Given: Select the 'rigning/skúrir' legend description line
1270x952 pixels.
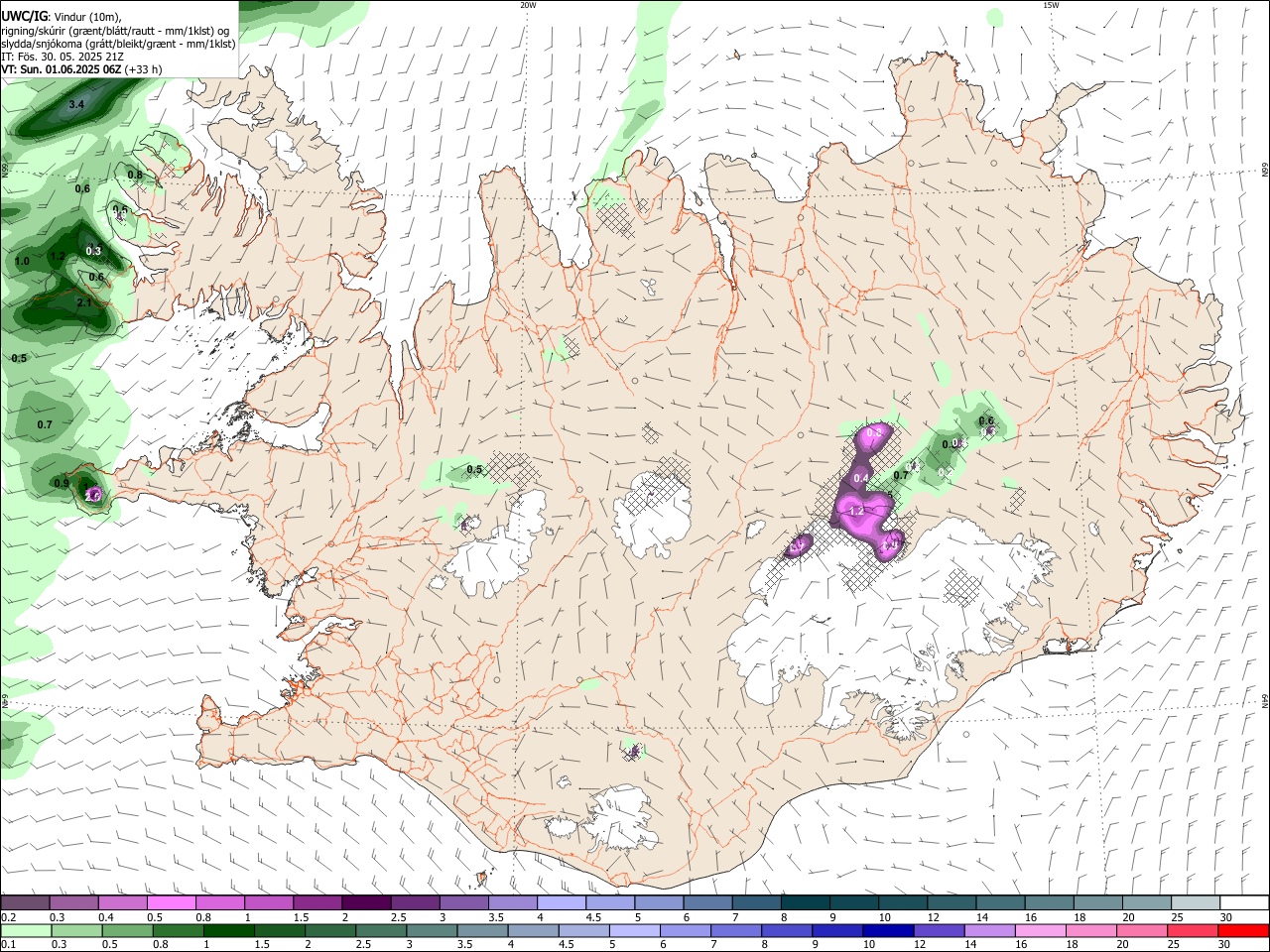Looking at the screenshot, I should point(116,31).
